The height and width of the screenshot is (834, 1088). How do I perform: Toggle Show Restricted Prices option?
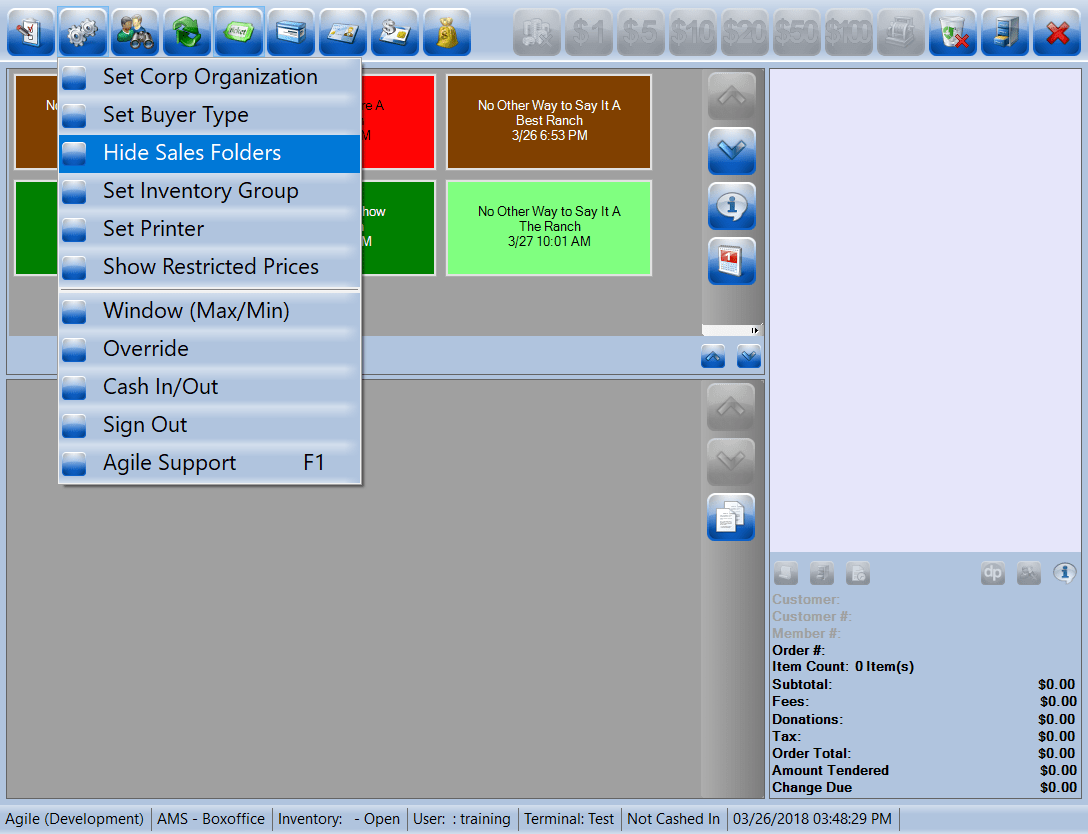coord(209,267)
